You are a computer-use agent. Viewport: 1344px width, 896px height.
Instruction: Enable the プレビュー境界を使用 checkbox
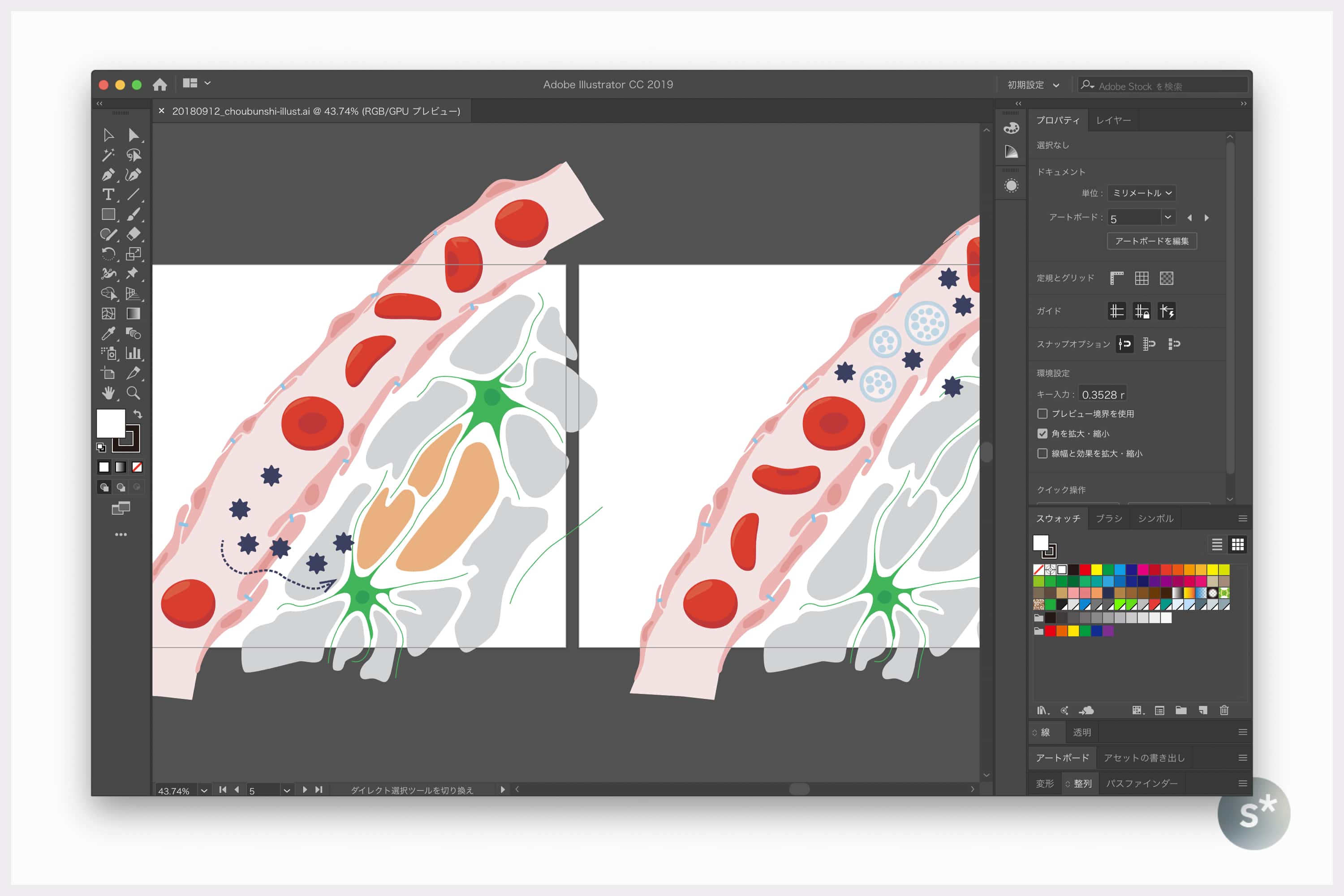1042,414
